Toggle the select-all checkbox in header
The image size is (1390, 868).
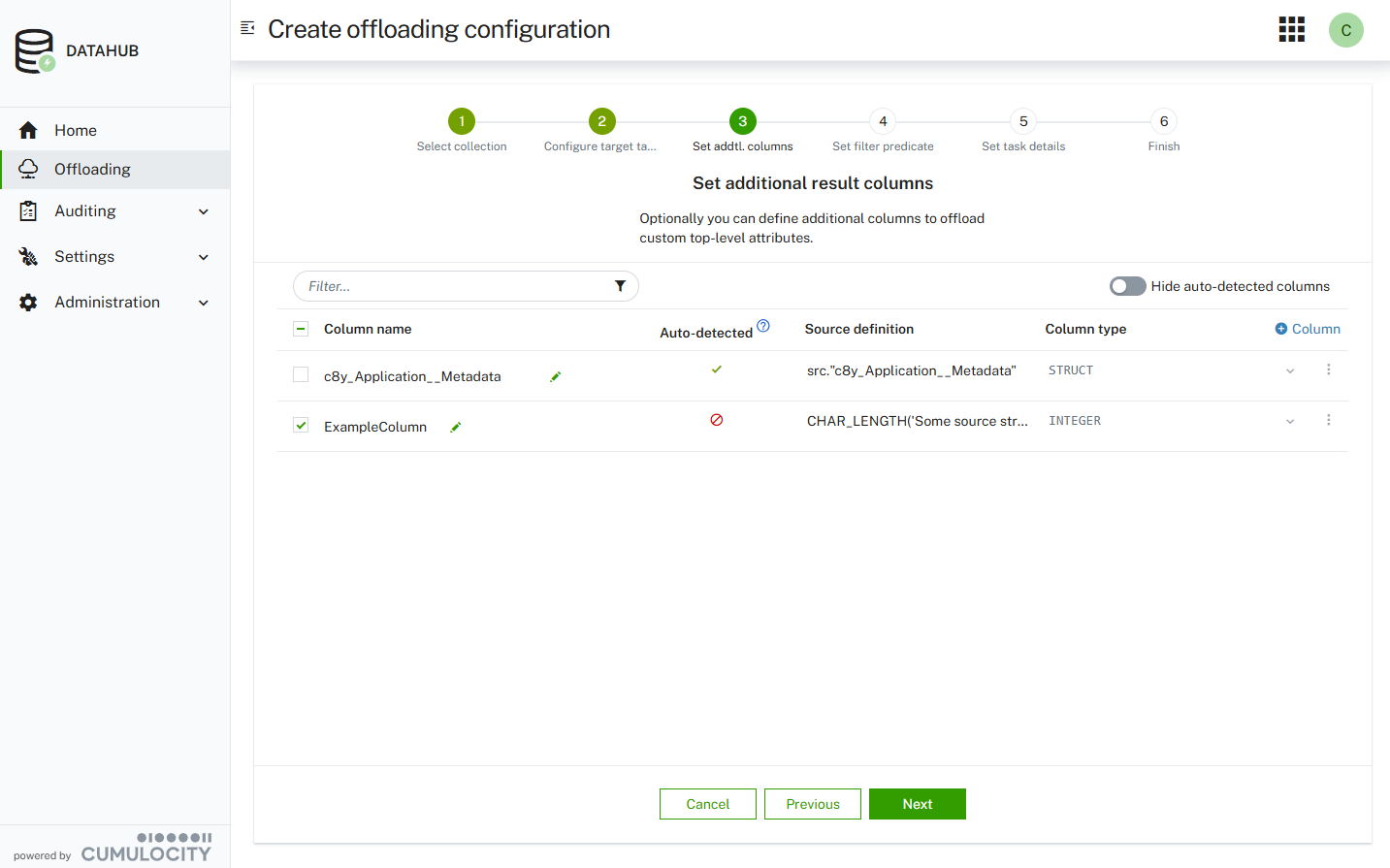[301, 329]
